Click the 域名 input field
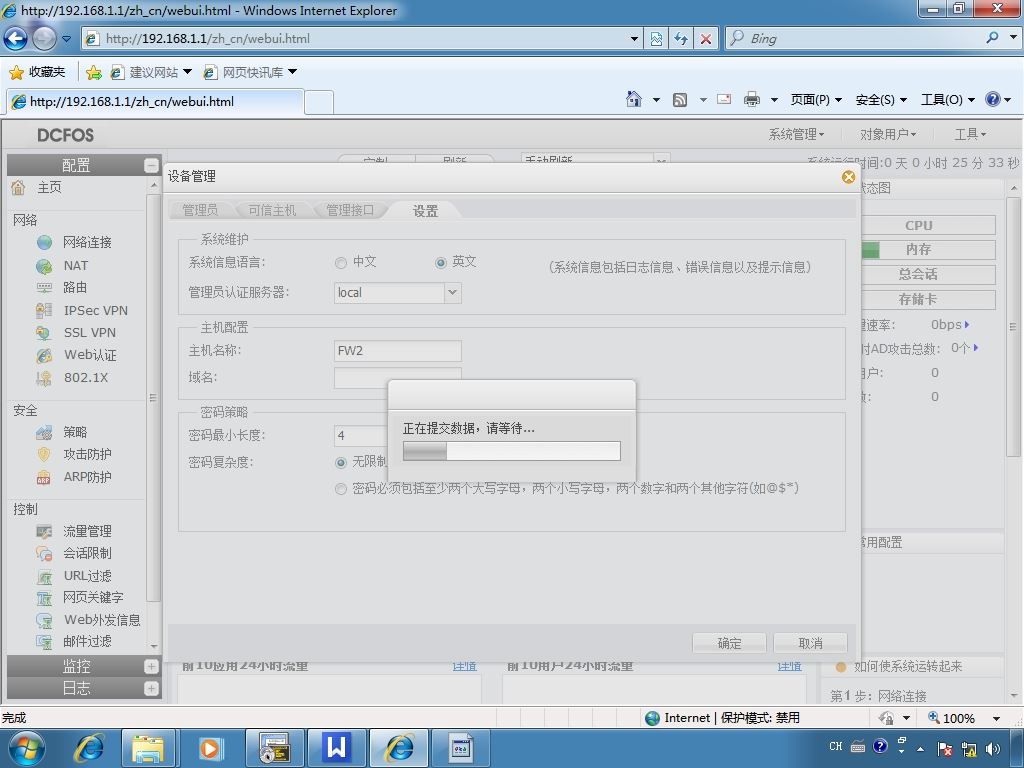 (x=397, y=377)
